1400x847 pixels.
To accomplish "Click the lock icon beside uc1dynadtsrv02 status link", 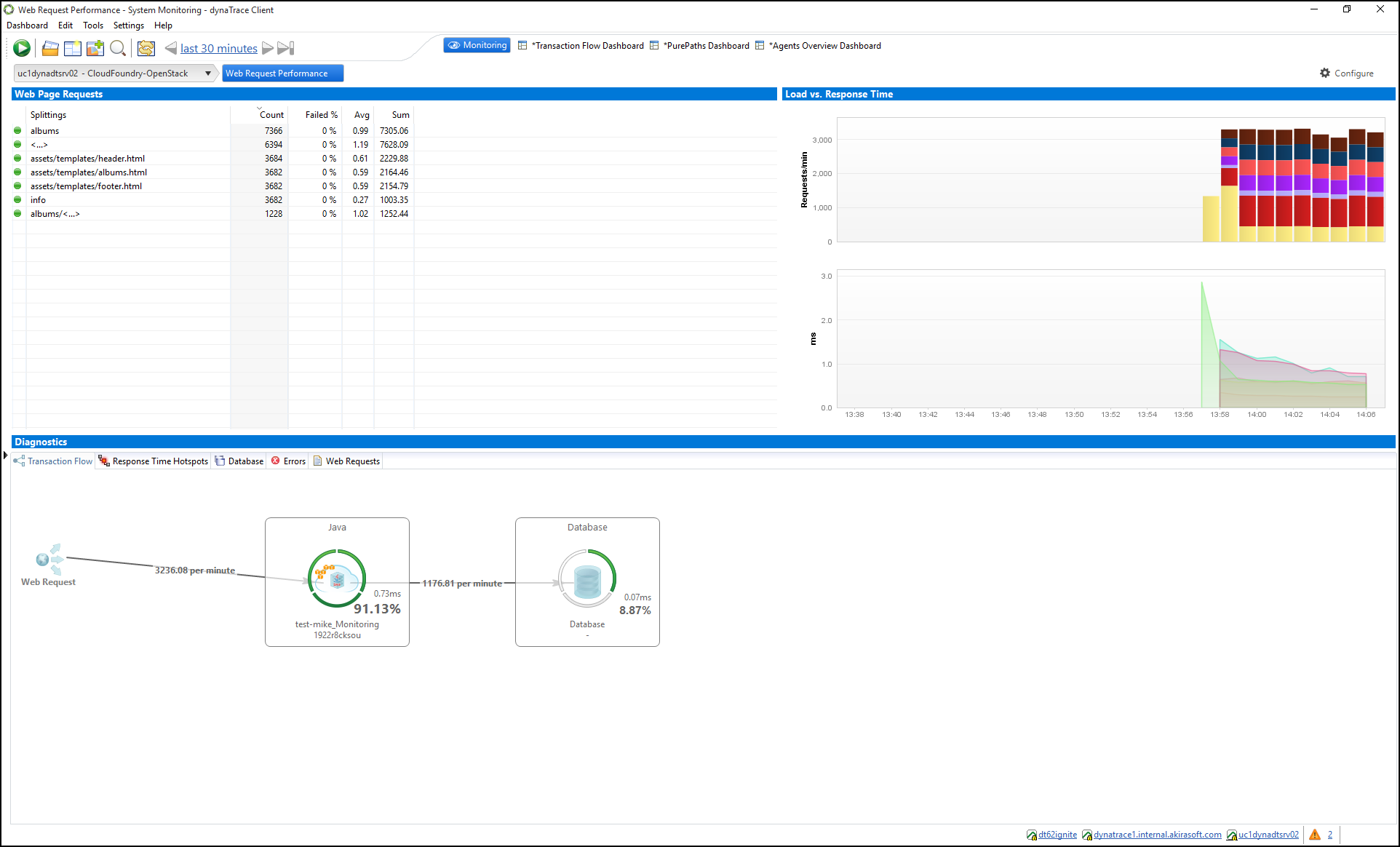I will [1232, 835].
